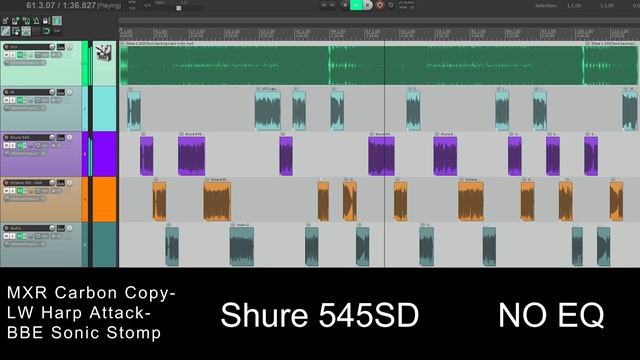Open the FX button on Shure 545 track

pyautogui.click(x=20, y=145)
